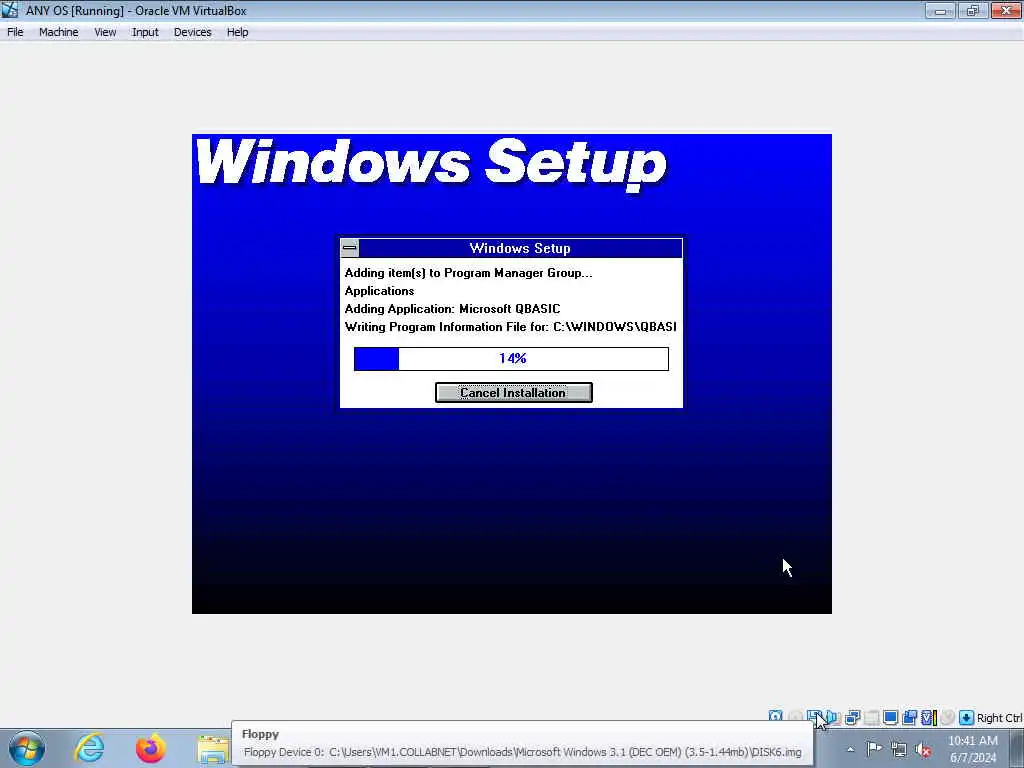1024x768 pixels.
Task: Launch Firefox from the taskbar
Action: (150, 748)
